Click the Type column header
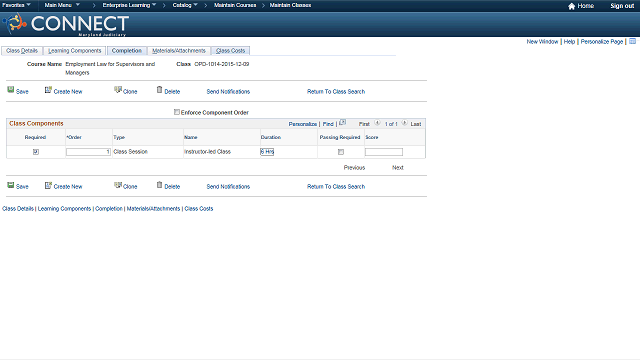The height and width of the screenshot is (360, 640). point(119,138)
